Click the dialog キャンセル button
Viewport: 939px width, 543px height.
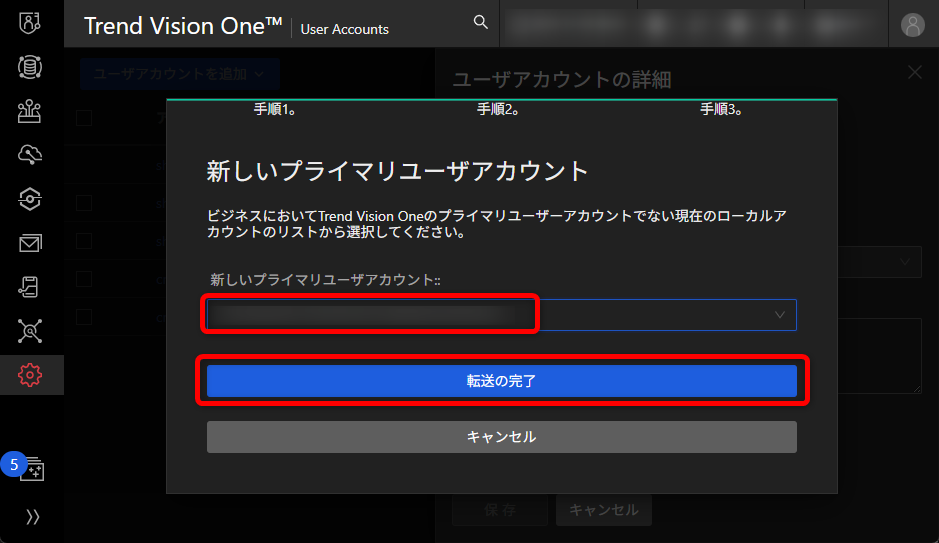coord(502,437)
